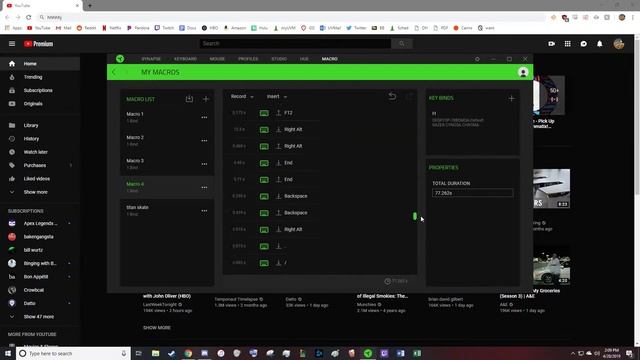The width and height of the screenshot is (640, 360).
Task: Open Netflix bookmark in bookmarks bar
Action: tap(111, 28)
